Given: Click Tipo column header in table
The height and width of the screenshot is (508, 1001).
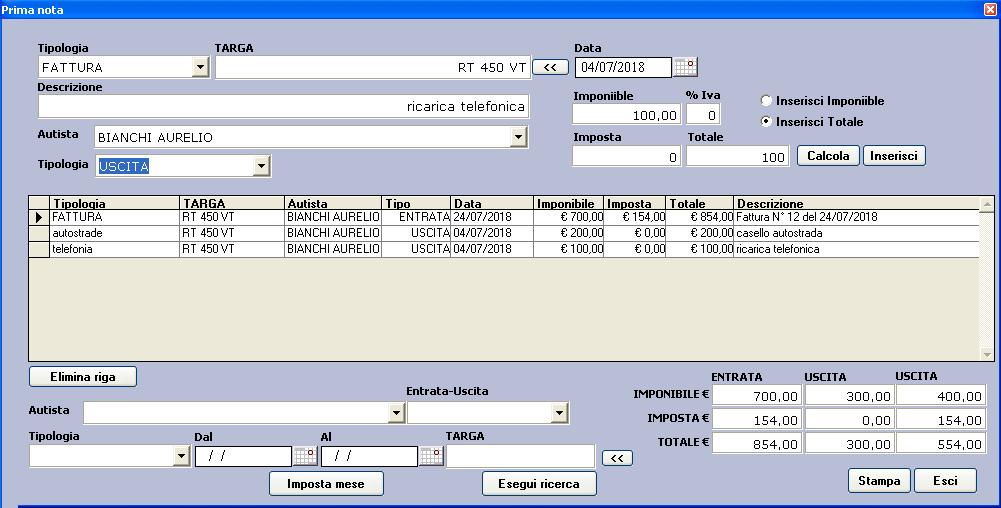Looking at the screenshot, I should [x=416, y=204].
